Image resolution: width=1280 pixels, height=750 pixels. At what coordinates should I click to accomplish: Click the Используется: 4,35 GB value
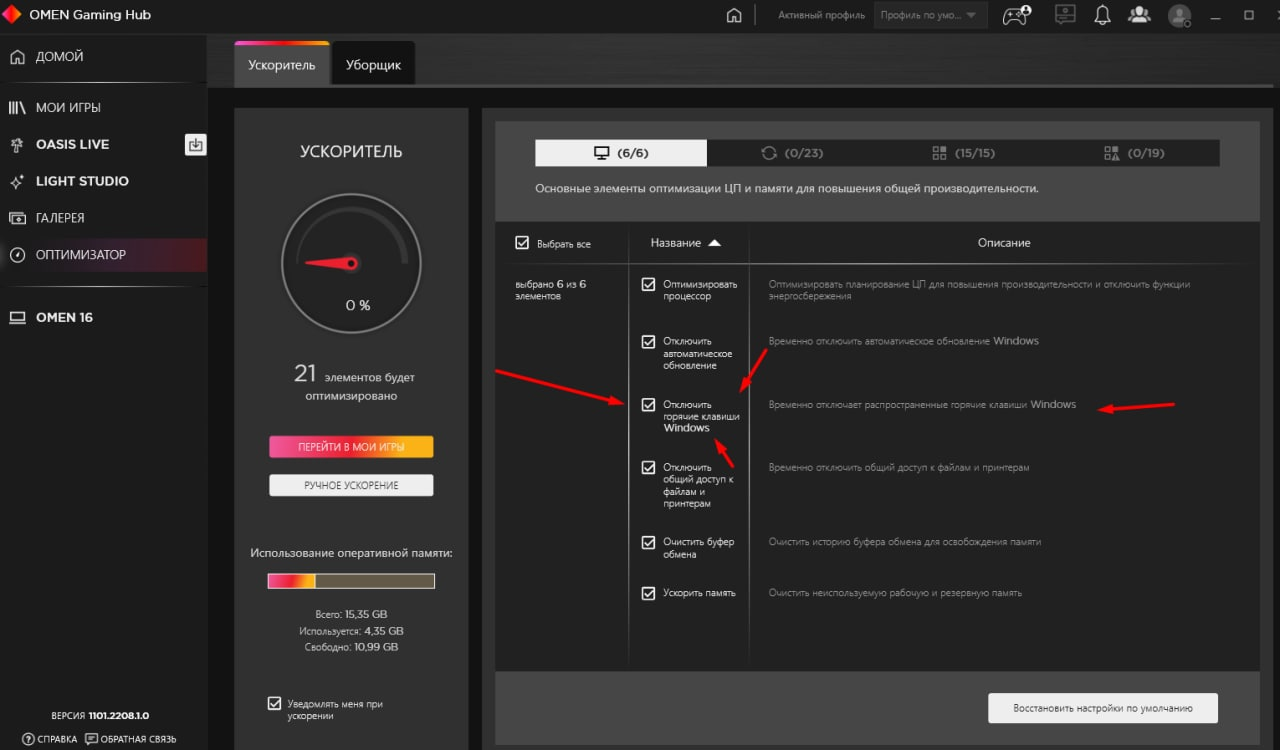click(351, 631)
